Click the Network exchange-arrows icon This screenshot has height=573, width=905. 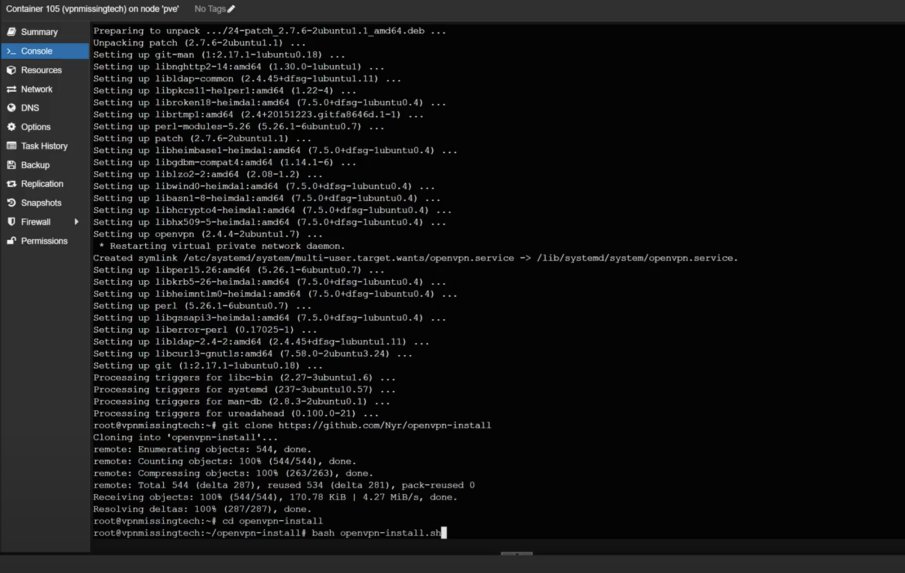coord(11,89)
